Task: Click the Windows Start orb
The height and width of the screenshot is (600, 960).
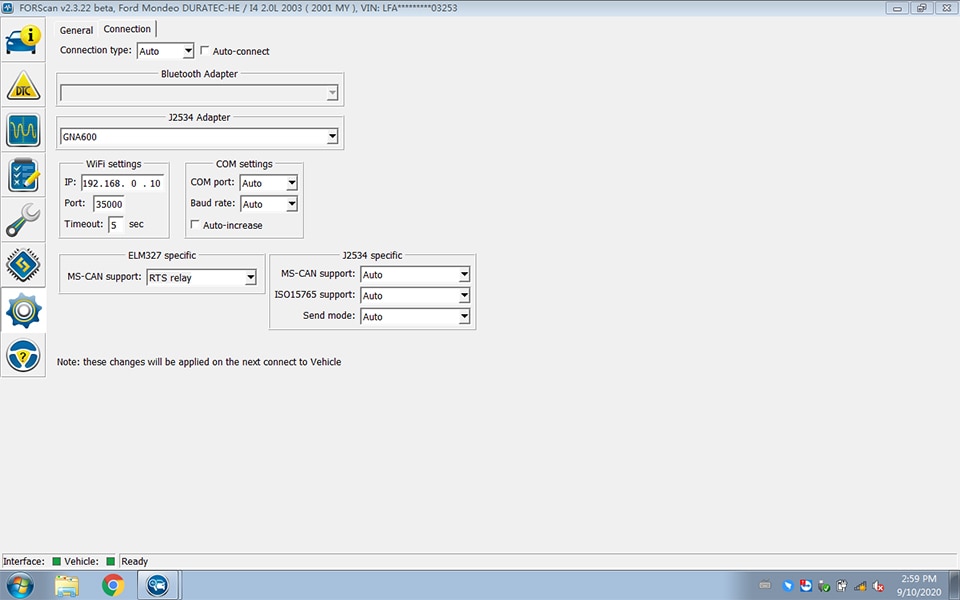Action: tap(20, 585)
